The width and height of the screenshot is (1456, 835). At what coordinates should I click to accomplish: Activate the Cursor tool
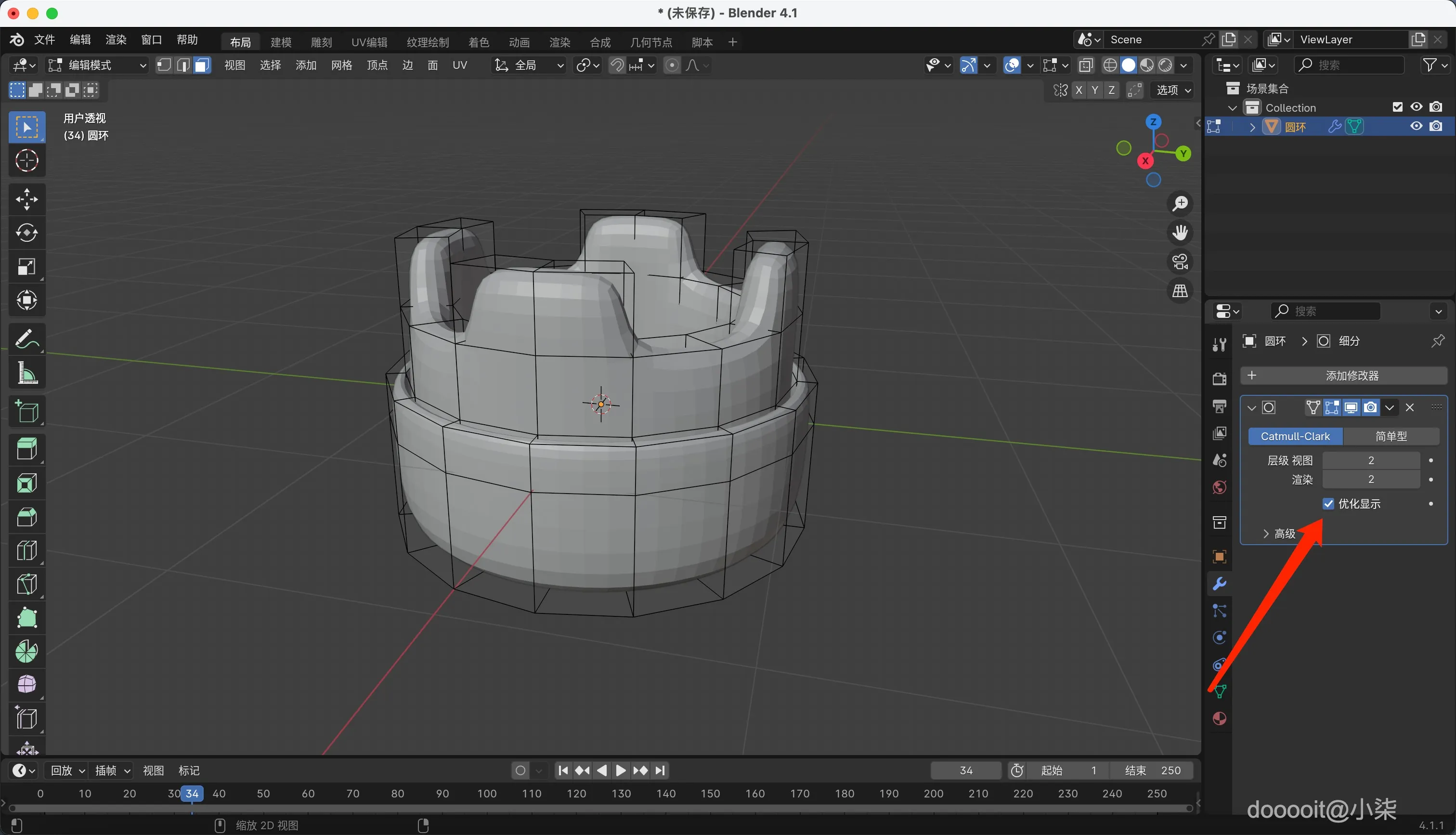[x=26, y=160]
